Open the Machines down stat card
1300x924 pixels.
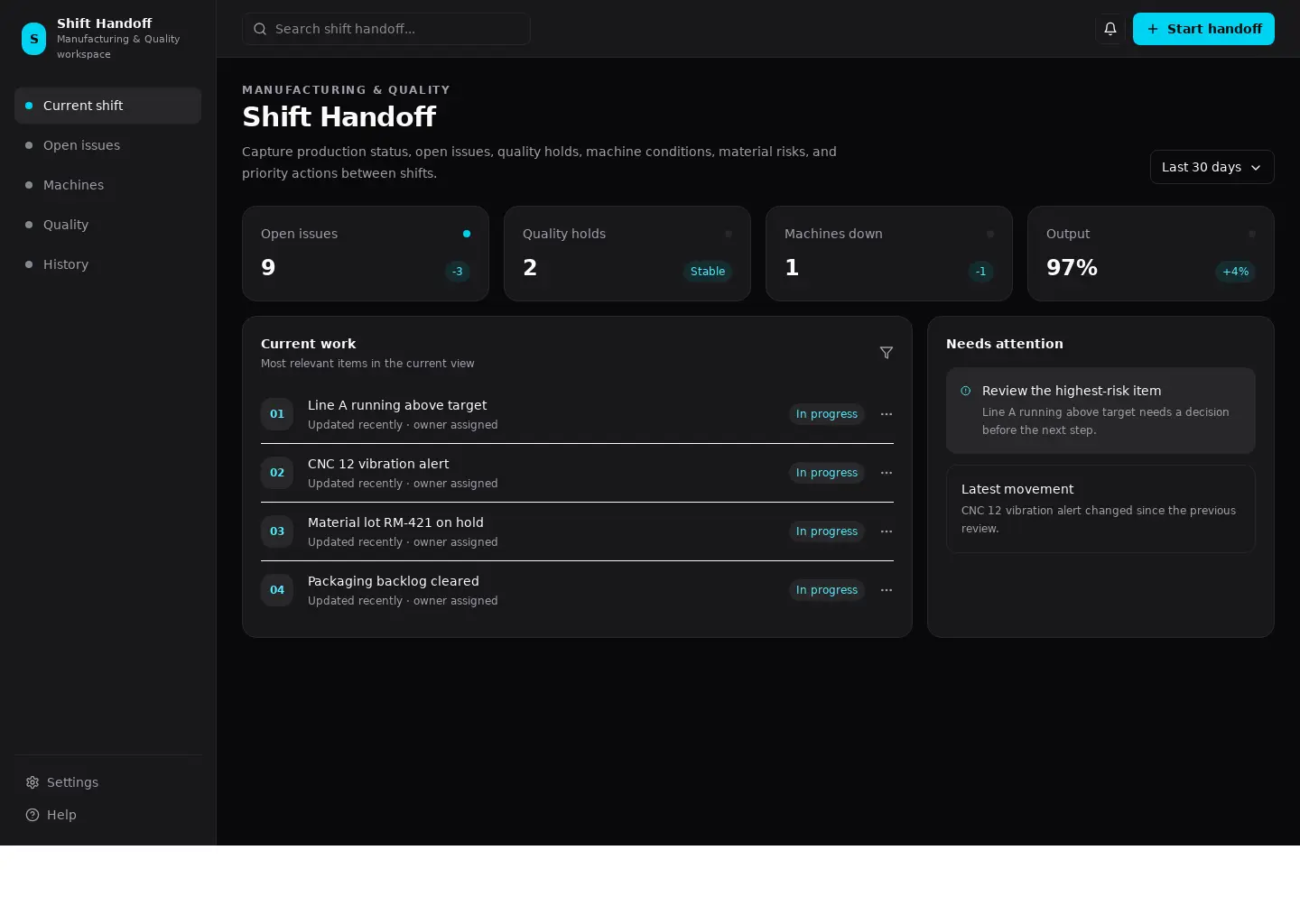(x=889, y=254)
